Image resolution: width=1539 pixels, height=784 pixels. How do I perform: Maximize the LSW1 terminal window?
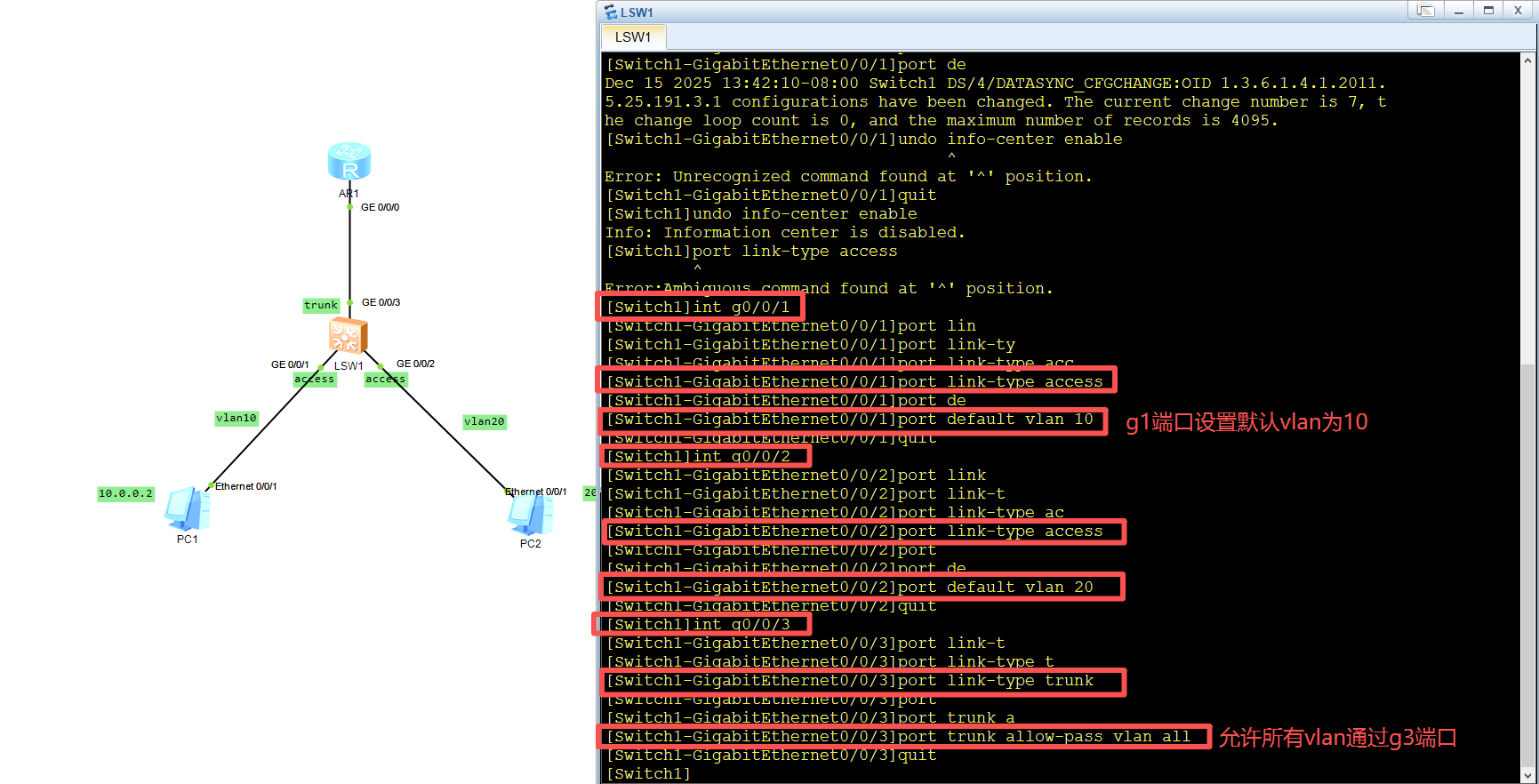(1488, 11)
